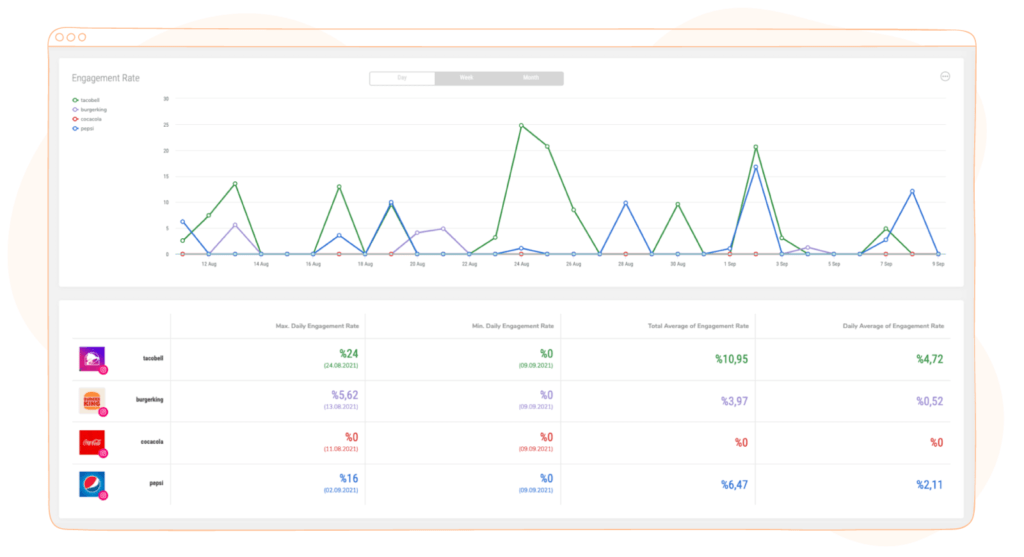Switch chart to Month view
This screenshot has height=557, width=1024.
pos(531,78)
